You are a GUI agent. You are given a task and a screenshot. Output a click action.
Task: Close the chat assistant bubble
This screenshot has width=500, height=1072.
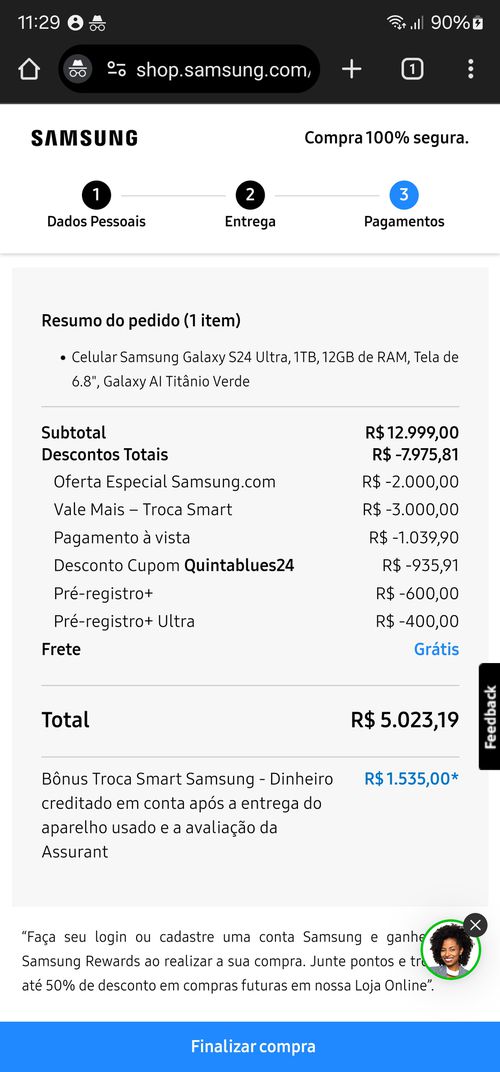[475, 926]
